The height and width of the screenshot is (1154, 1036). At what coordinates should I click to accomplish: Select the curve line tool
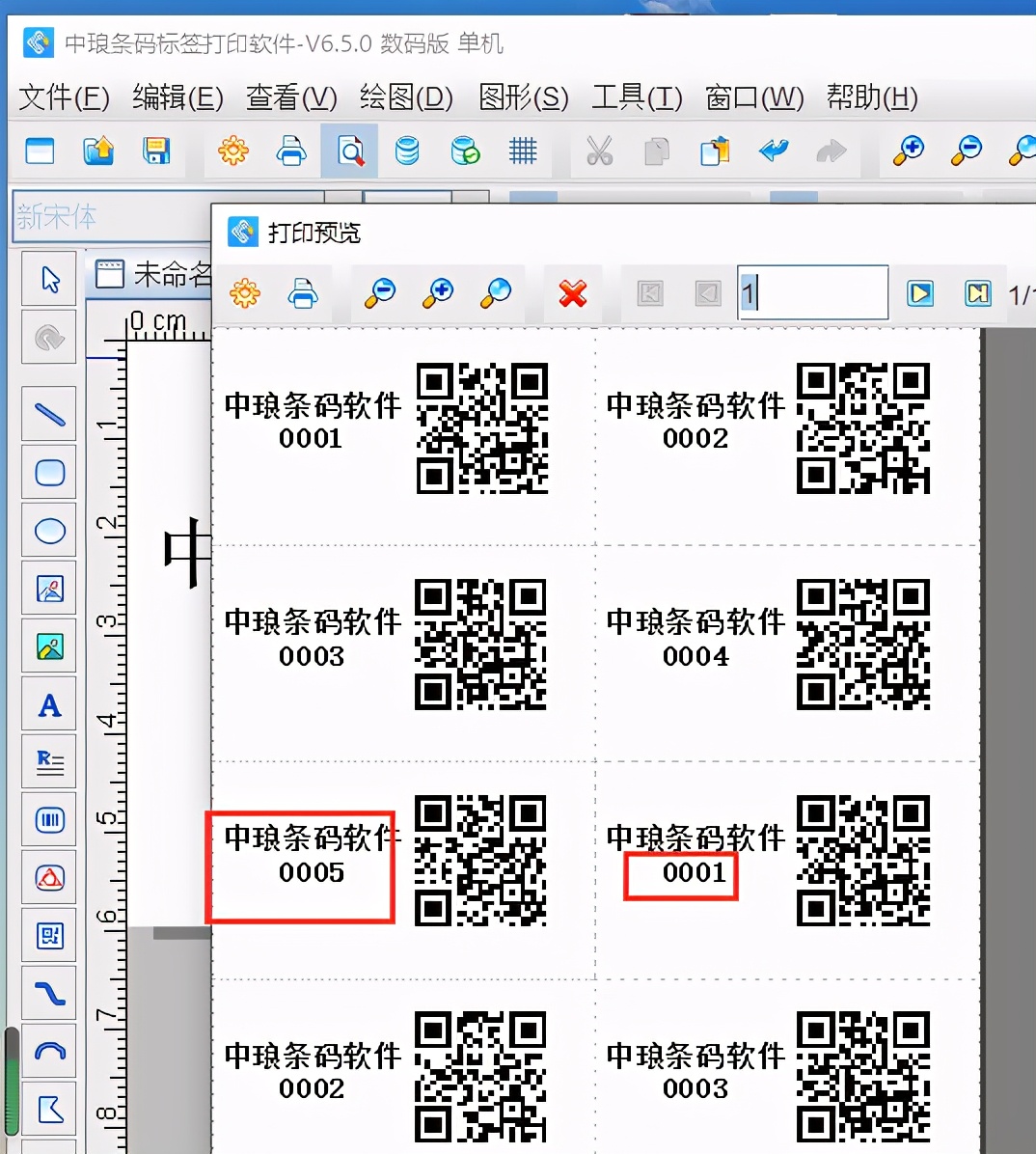pyautogui.click(x=49, y=994)
